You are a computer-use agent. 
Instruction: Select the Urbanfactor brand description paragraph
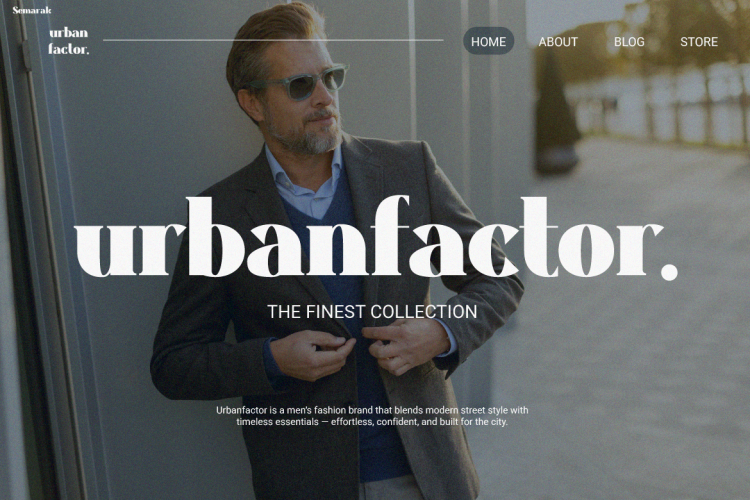tap(372, 416)
